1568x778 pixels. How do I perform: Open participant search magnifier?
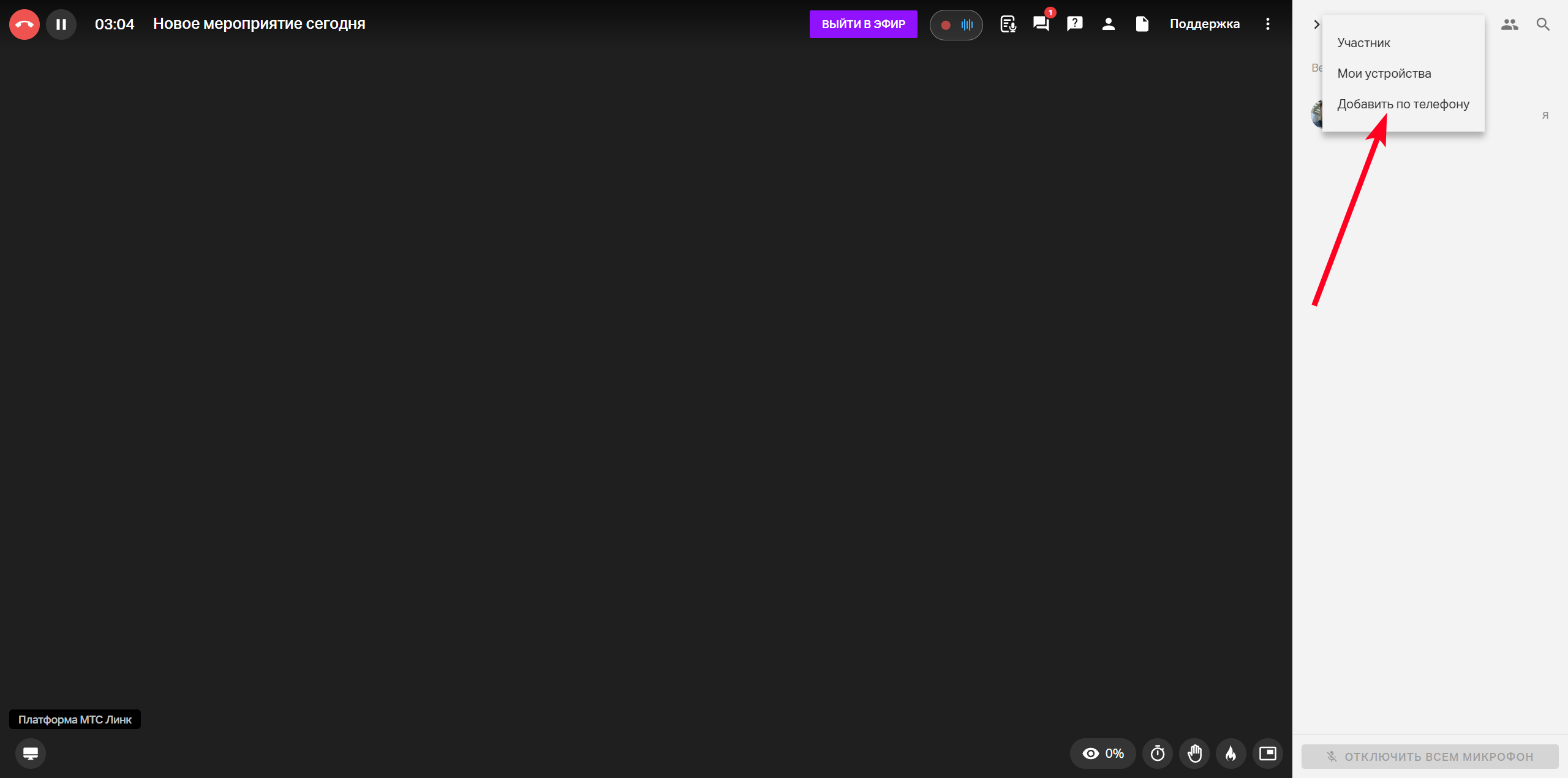1543,24
